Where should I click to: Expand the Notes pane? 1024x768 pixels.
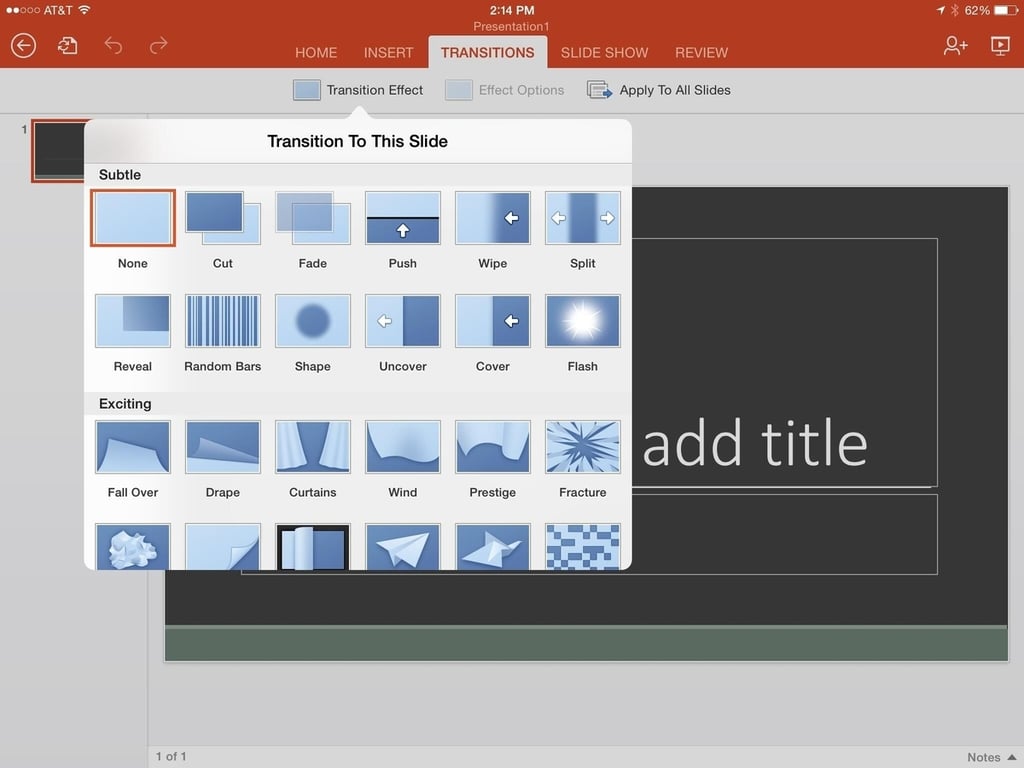[x=991, y=757]
